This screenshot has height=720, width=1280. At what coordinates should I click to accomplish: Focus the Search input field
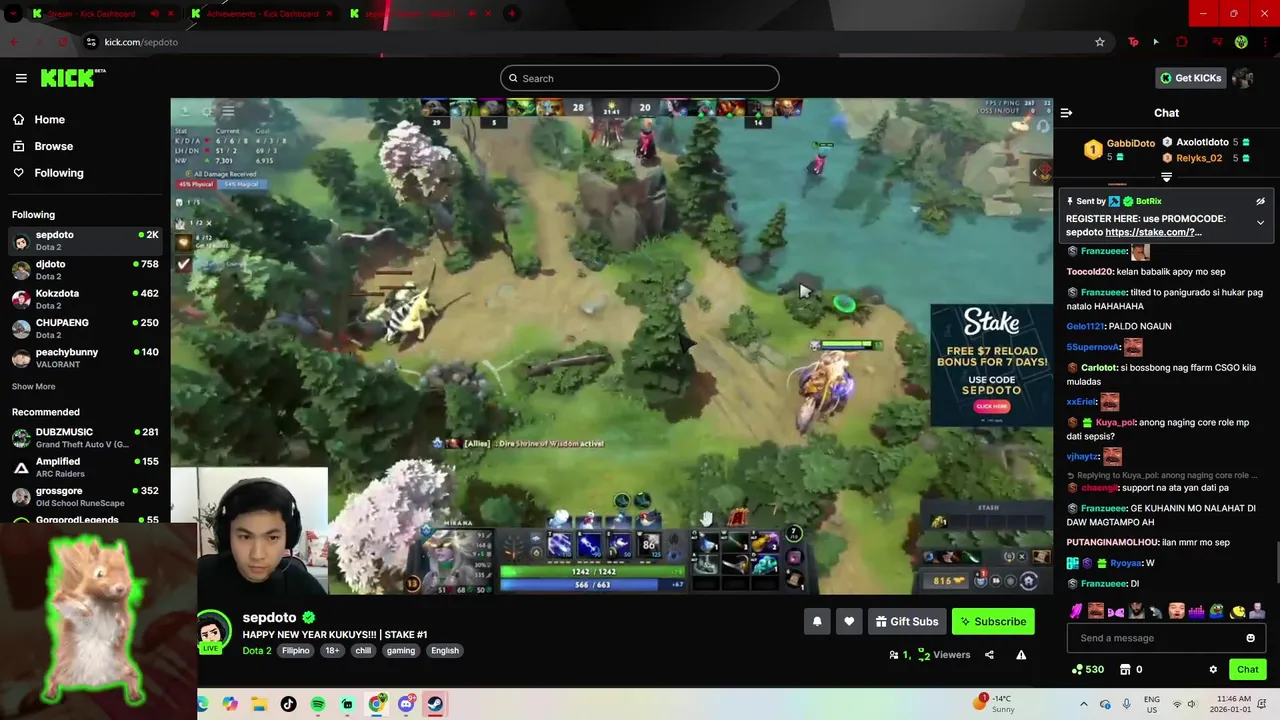[640, 78]
